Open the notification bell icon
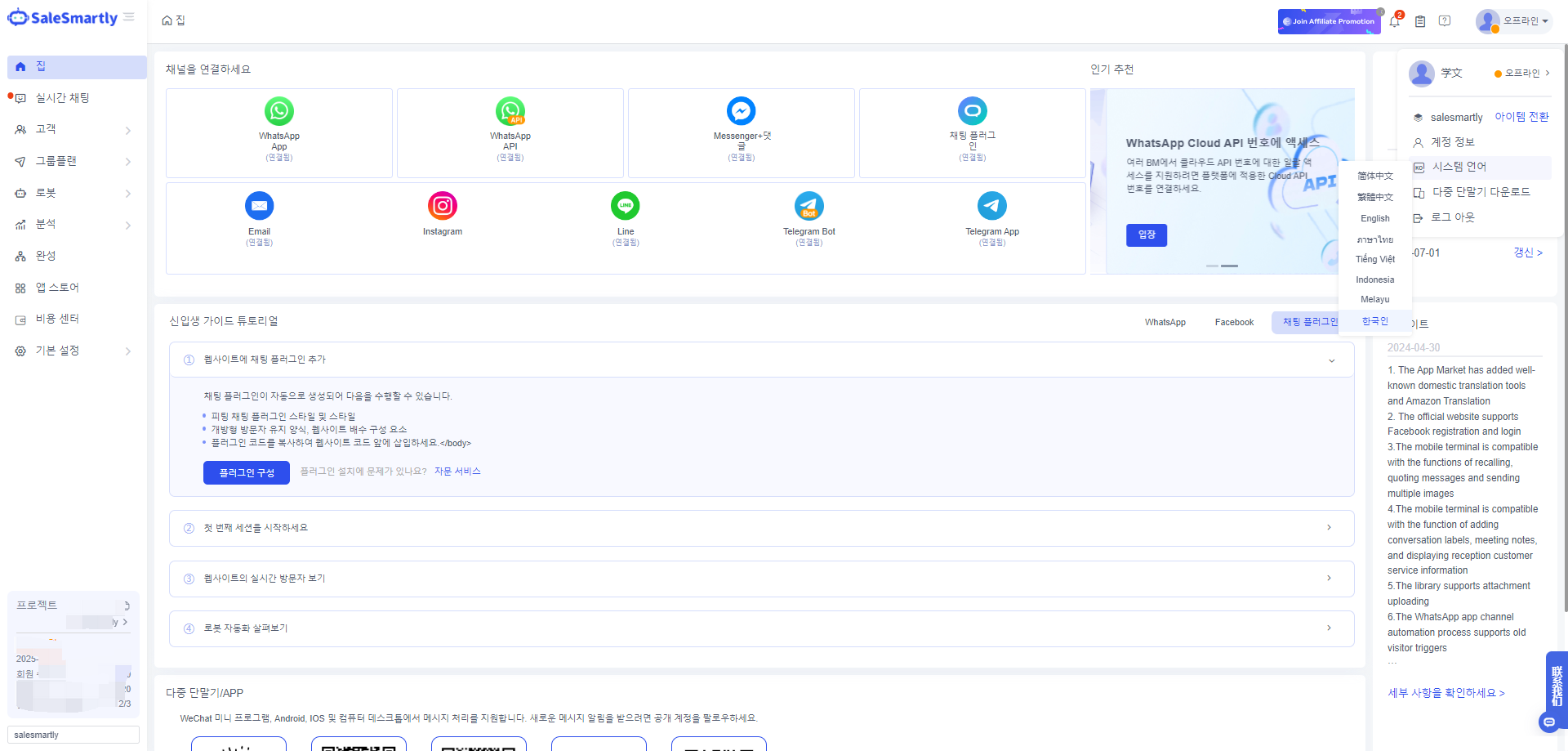The image size is (1568, 751). tap(1394, 21)
